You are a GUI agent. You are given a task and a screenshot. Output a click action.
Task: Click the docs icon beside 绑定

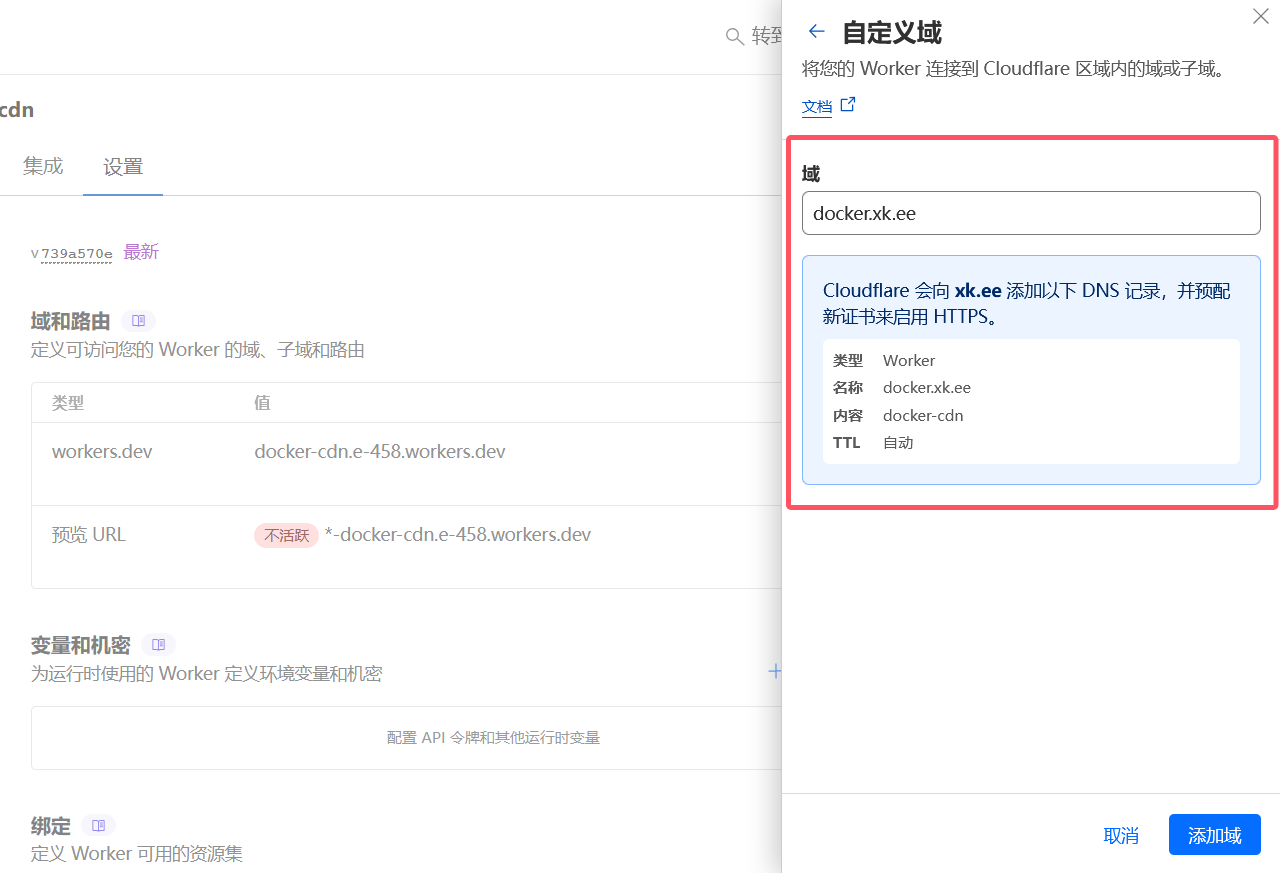click(x=98, y=826)
